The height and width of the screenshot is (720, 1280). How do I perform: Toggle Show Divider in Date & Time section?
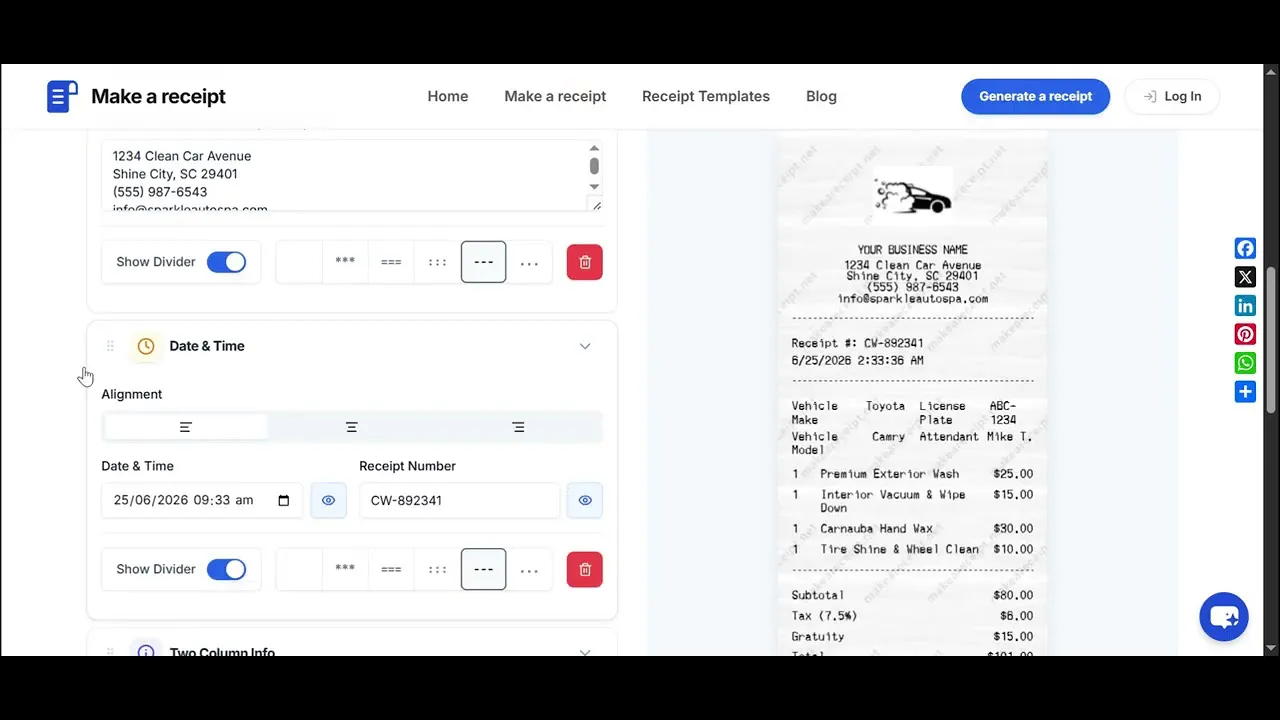coord(226,569)
